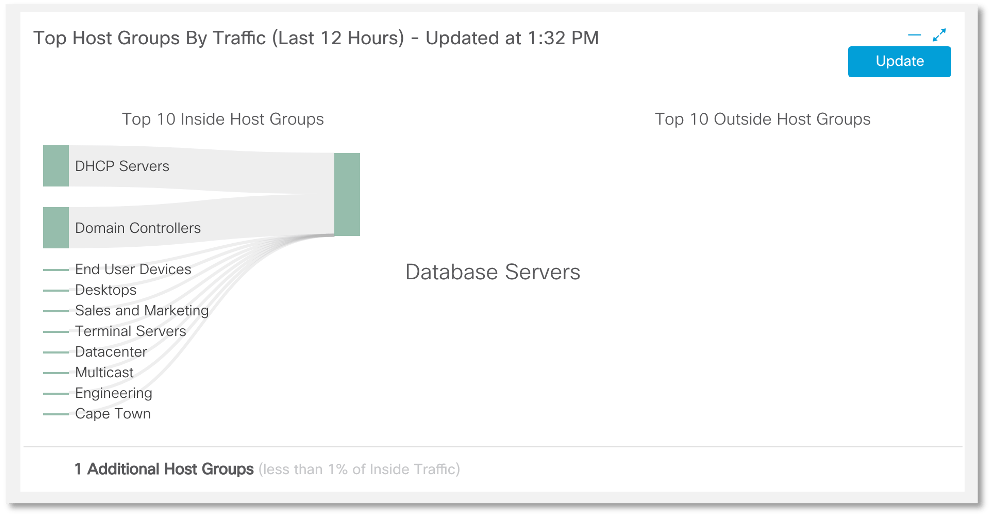The height and width of the screenshot is (514, 989).
Task: Click the Domain Controllers label
Action: (x=137, y=228)
